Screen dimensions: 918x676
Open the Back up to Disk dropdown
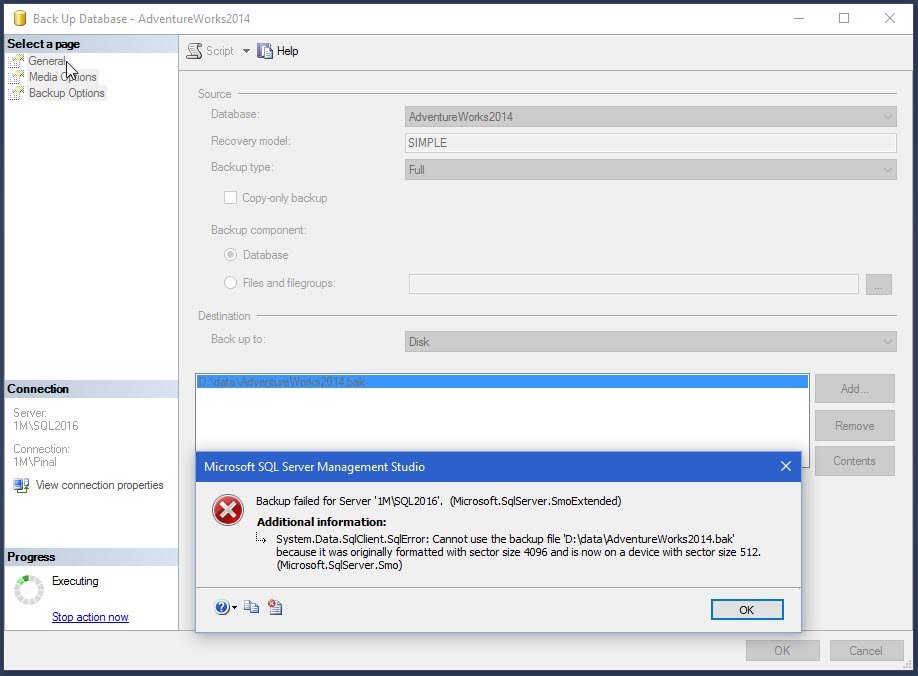pyautogui.click(x=650, y=342)
